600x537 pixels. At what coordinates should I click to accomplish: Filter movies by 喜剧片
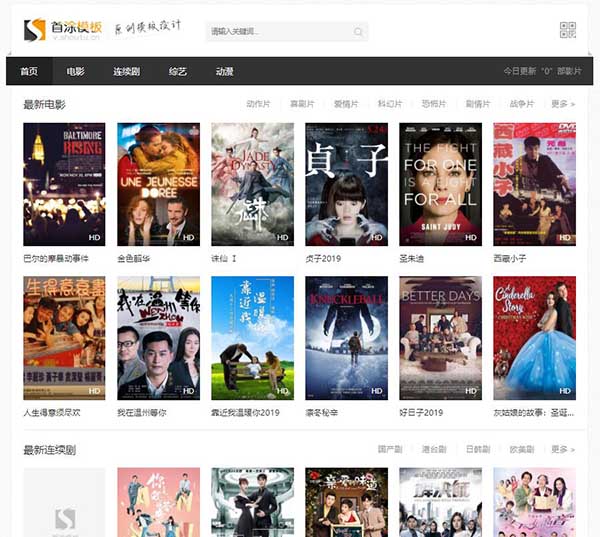(x=302, y=104)
